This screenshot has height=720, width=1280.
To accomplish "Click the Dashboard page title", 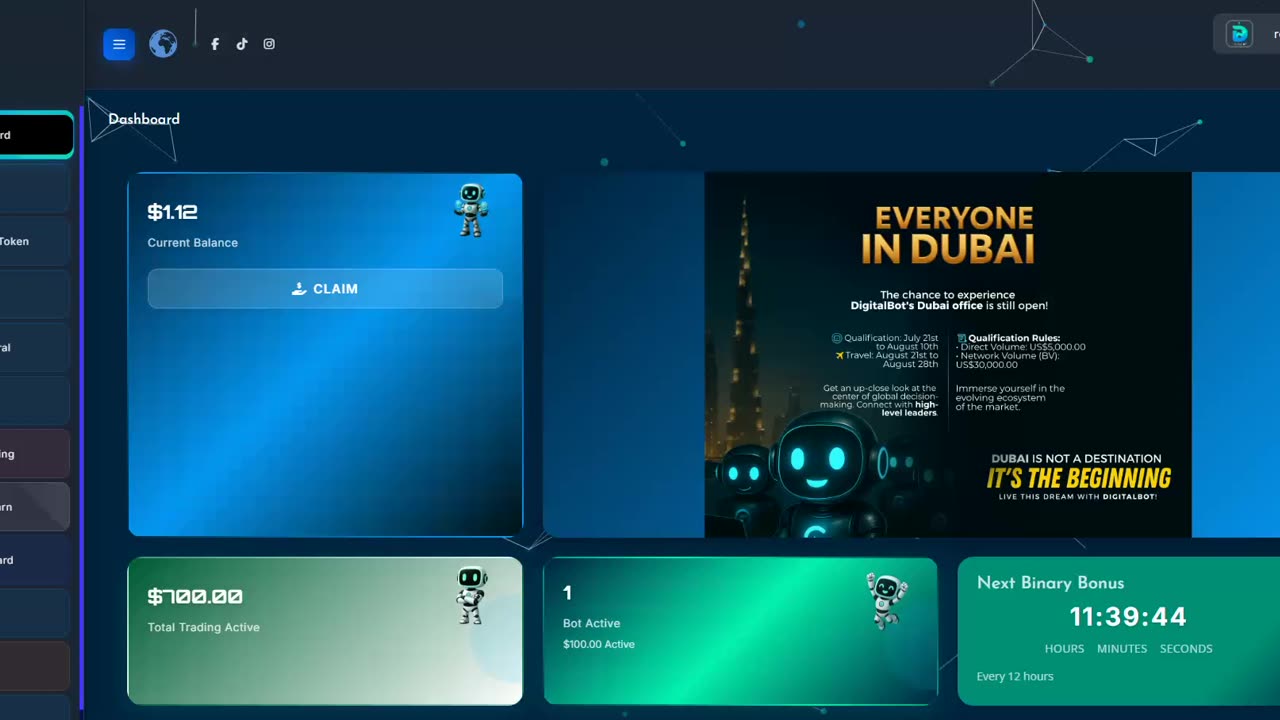I will [x=144, y=119].
